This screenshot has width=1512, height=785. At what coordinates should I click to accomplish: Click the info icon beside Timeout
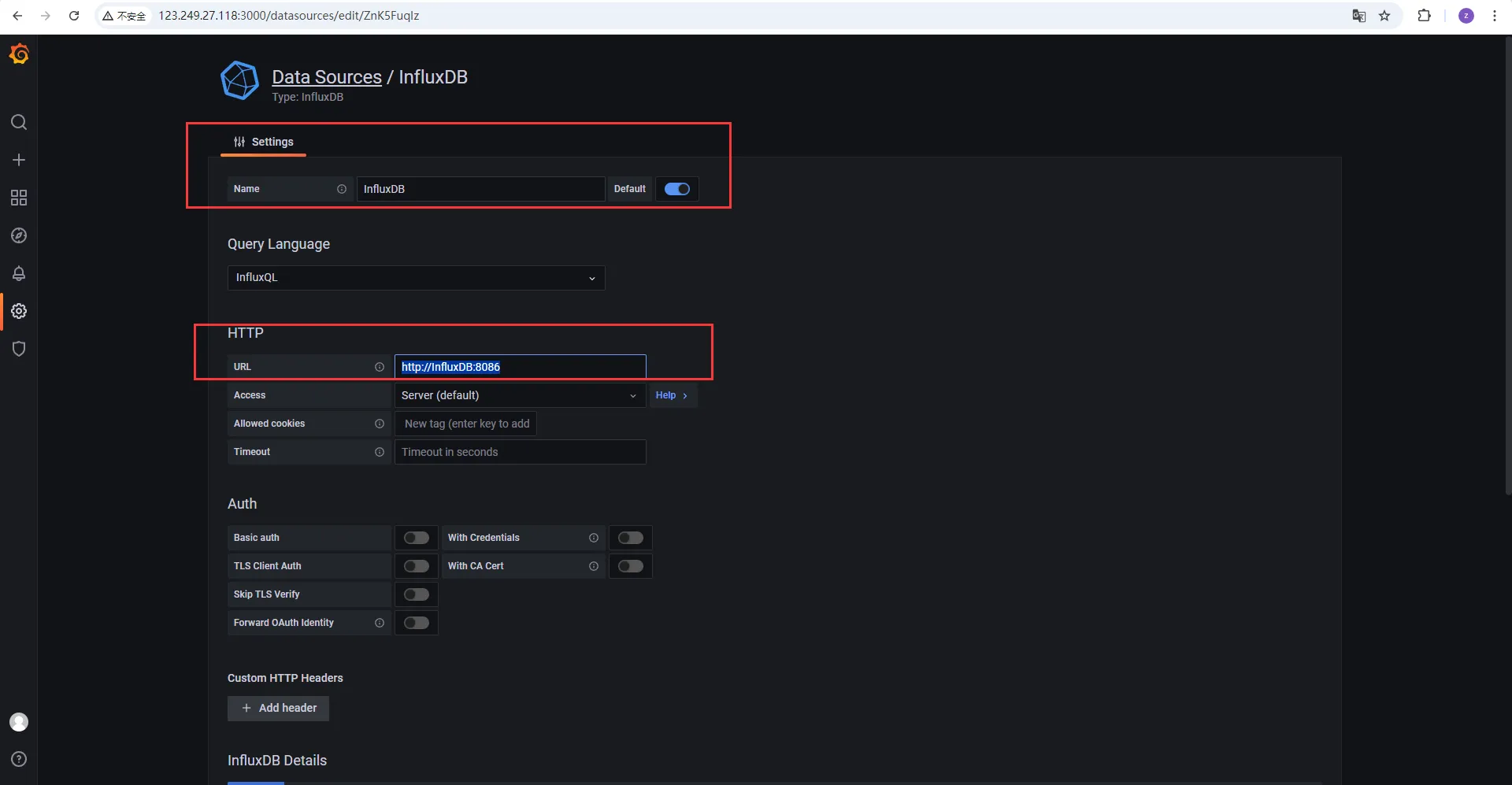click(380, 452)
